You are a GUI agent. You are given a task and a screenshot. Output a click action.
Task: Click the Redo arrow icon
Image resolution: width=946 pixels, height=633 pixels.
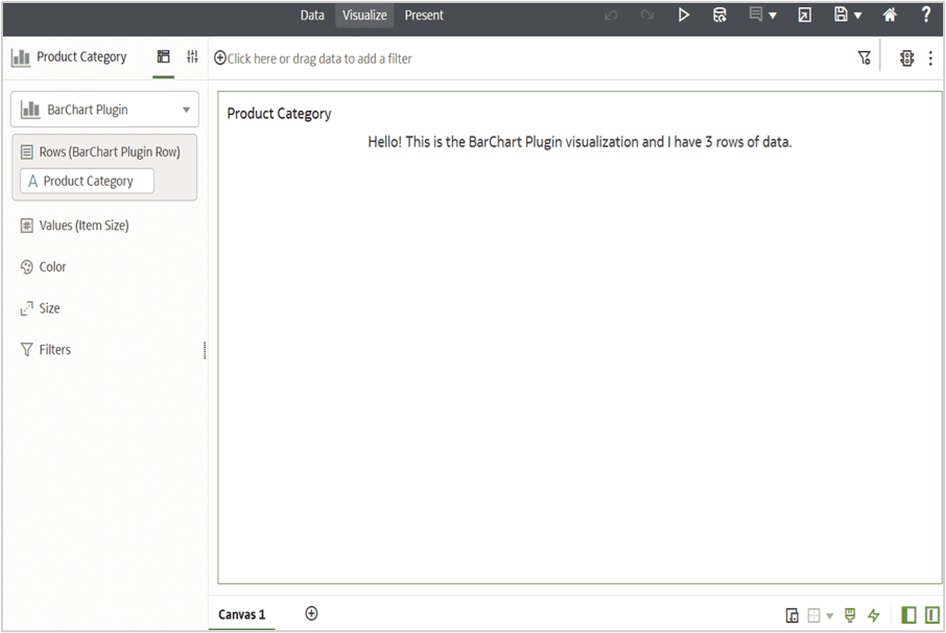647,15
